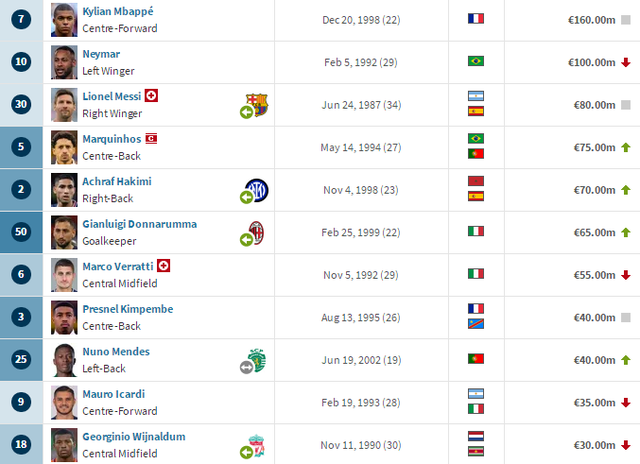Image resolution: width=640 pixels, height=464 pixels.
Task: Click the Inter Milan crest beside Hakimi
Action: click(257, 190)
